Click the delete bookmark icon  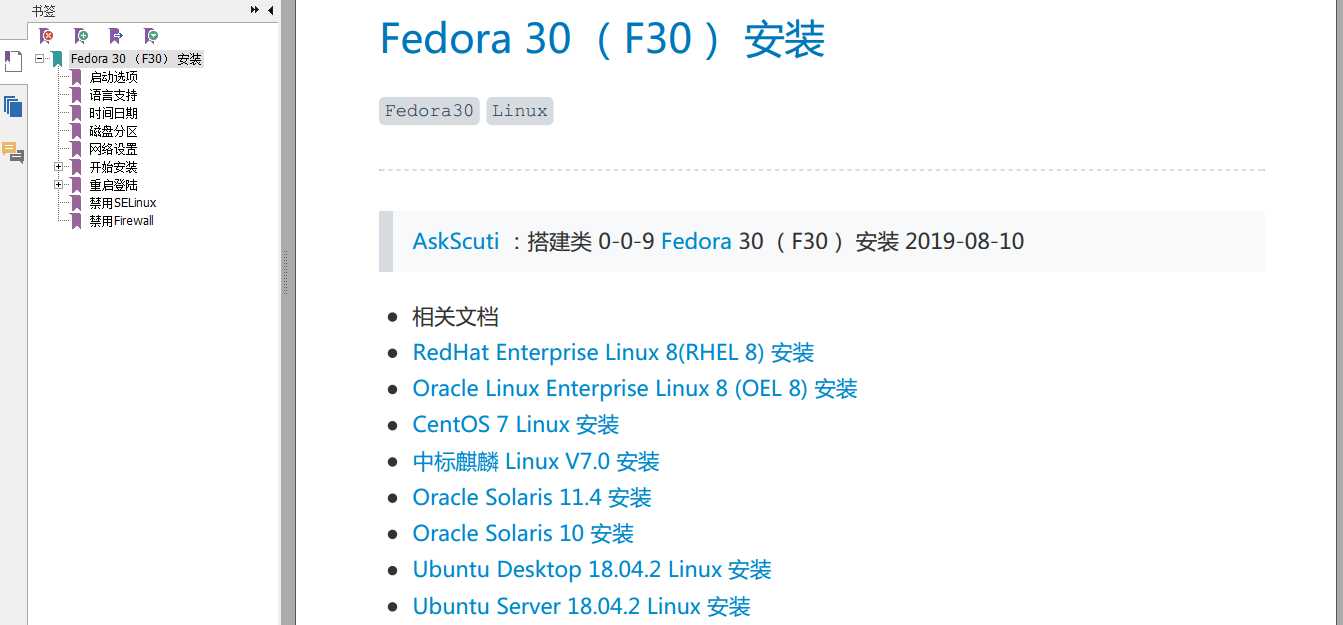(x=46, y=36)
